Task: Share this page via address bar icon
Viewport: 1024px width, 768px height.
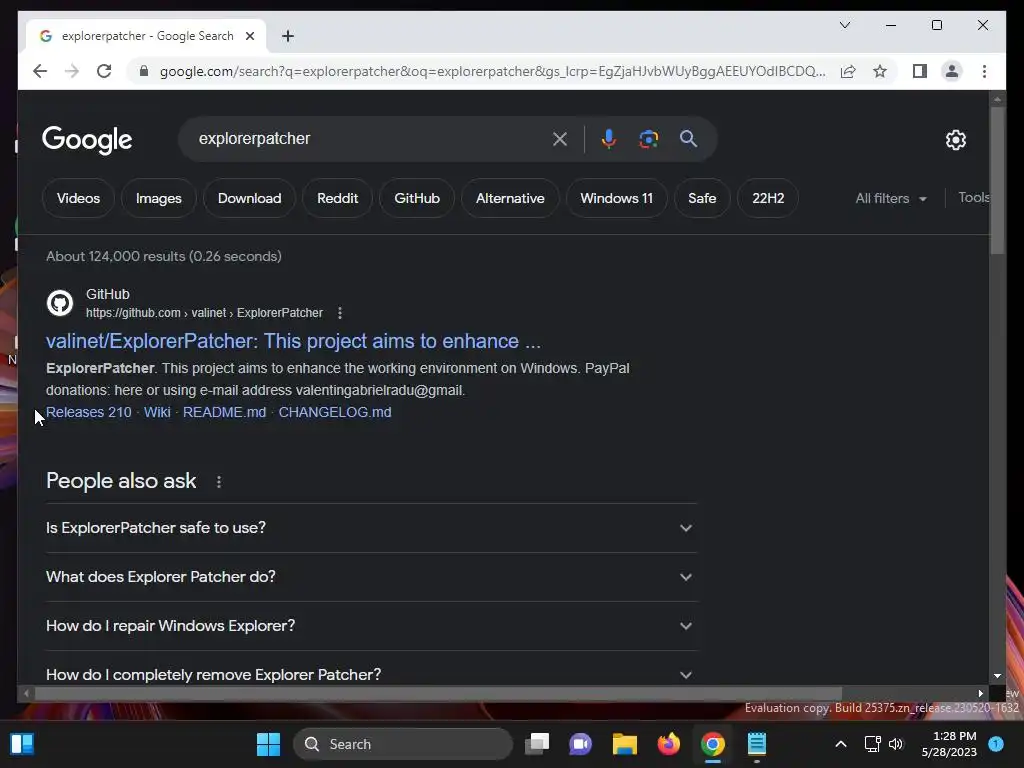Action: click(x=848, y=71)
